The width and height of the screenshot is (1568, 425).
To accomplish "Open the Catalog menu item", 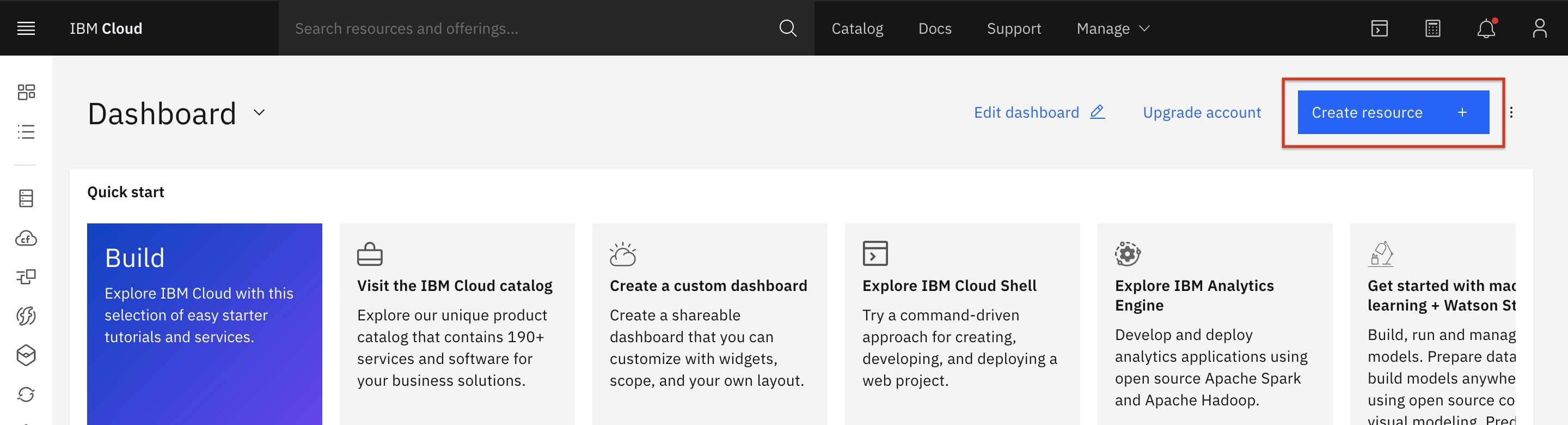I will (x=857, y=29).
